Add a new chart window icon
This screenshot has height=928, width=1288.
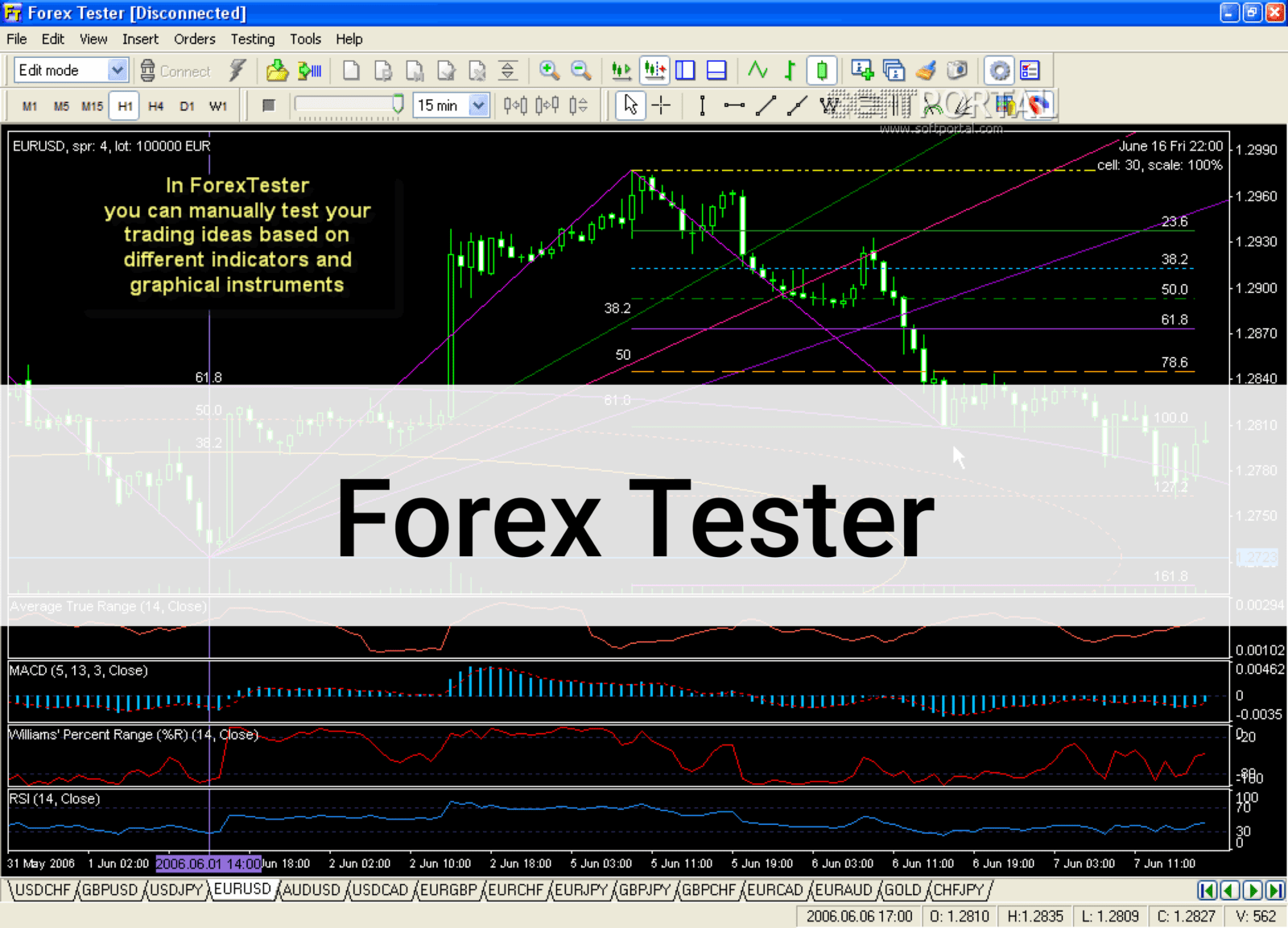862,71
